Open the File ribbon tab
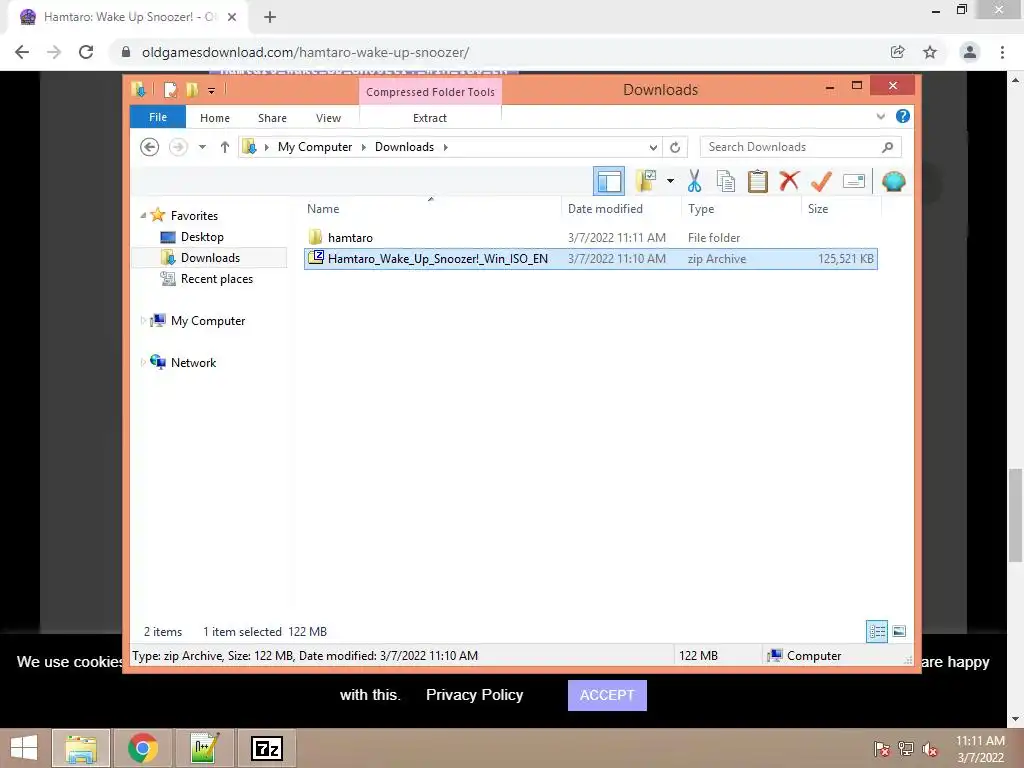Viewport: 1024px width, 768px height. (x=157, y=117)
